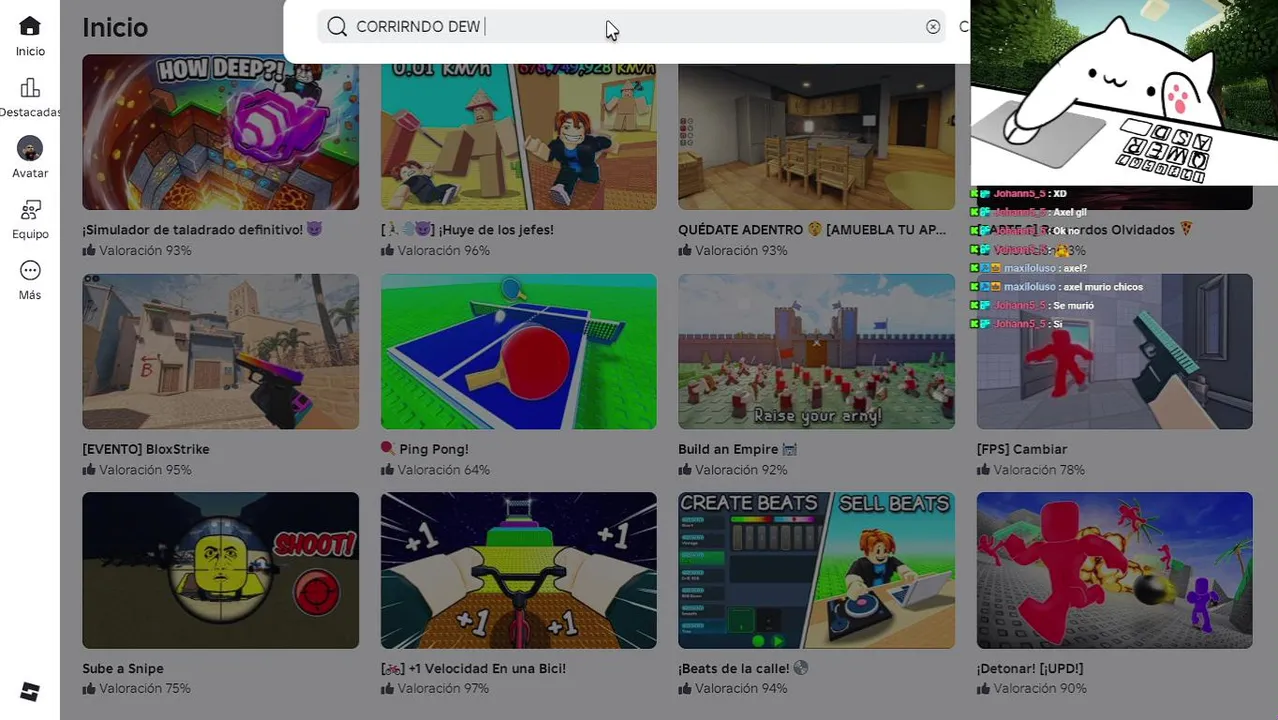Image resolution: width=1278 pixels, height=720 pixels.
Task: Click Valoración 97% under Velocidad En una Bici
Action: 435,689
